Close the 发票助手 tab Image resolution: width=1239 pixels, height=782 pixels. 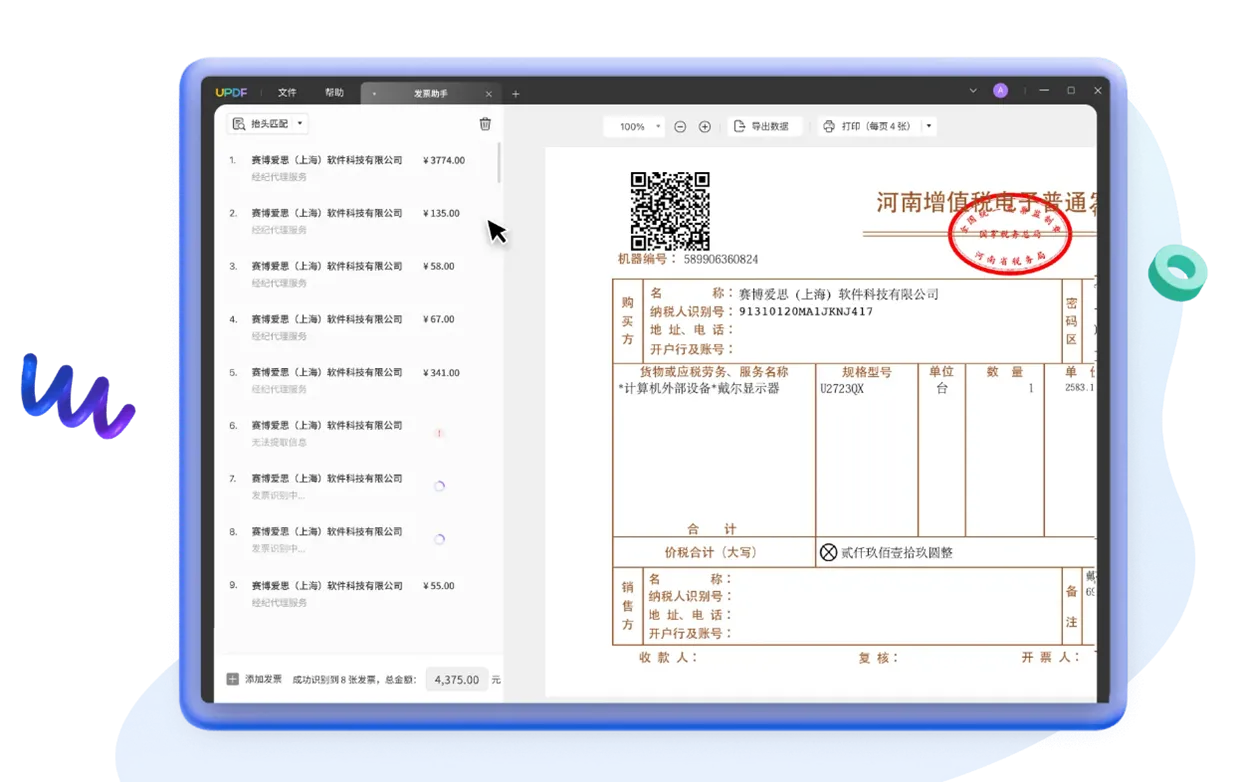(489, 94)
